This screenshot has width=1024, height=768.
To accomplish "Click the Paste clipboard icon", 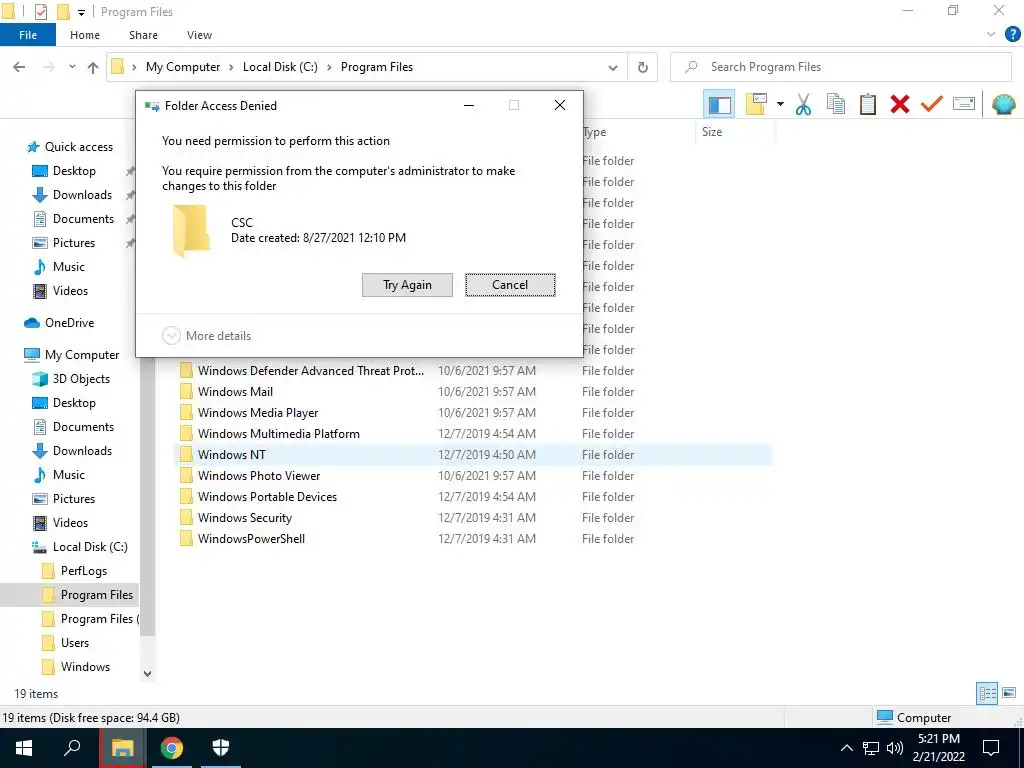I will click(868, 104).
